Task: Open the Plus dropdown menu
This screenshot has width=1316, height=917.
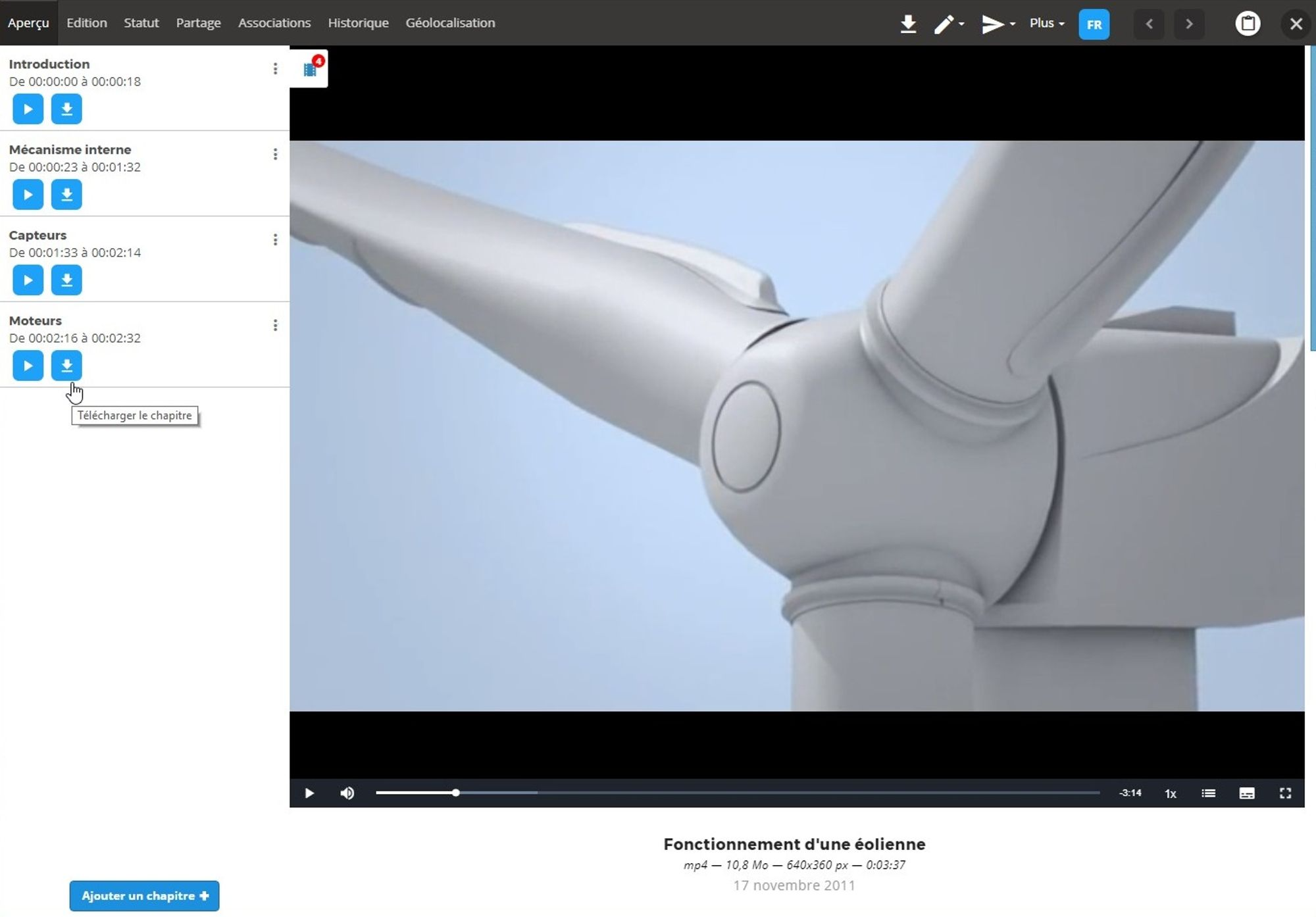Action: pos(1046,23)
